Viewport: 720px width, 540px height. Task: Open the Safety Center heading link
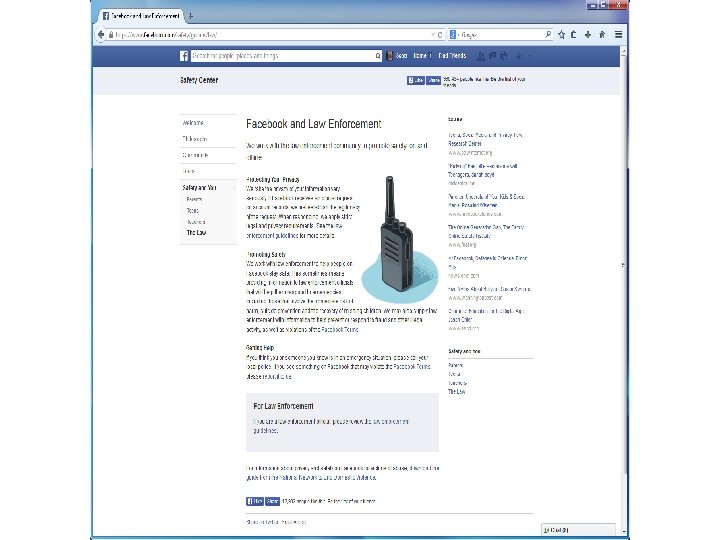coord(199,80)
